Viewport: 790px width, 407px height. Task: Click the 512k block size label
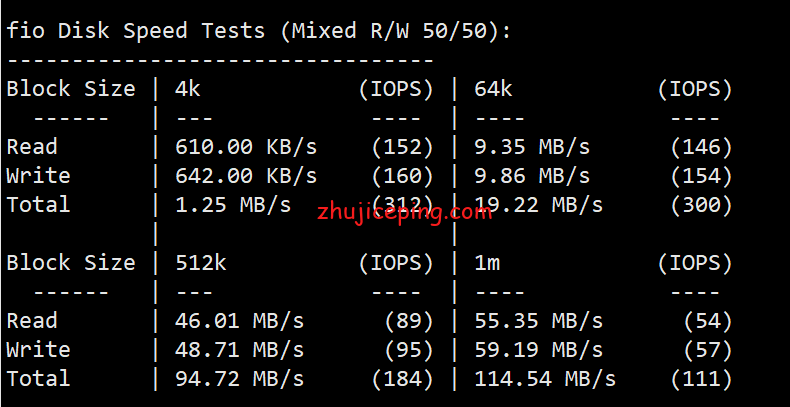201,263
